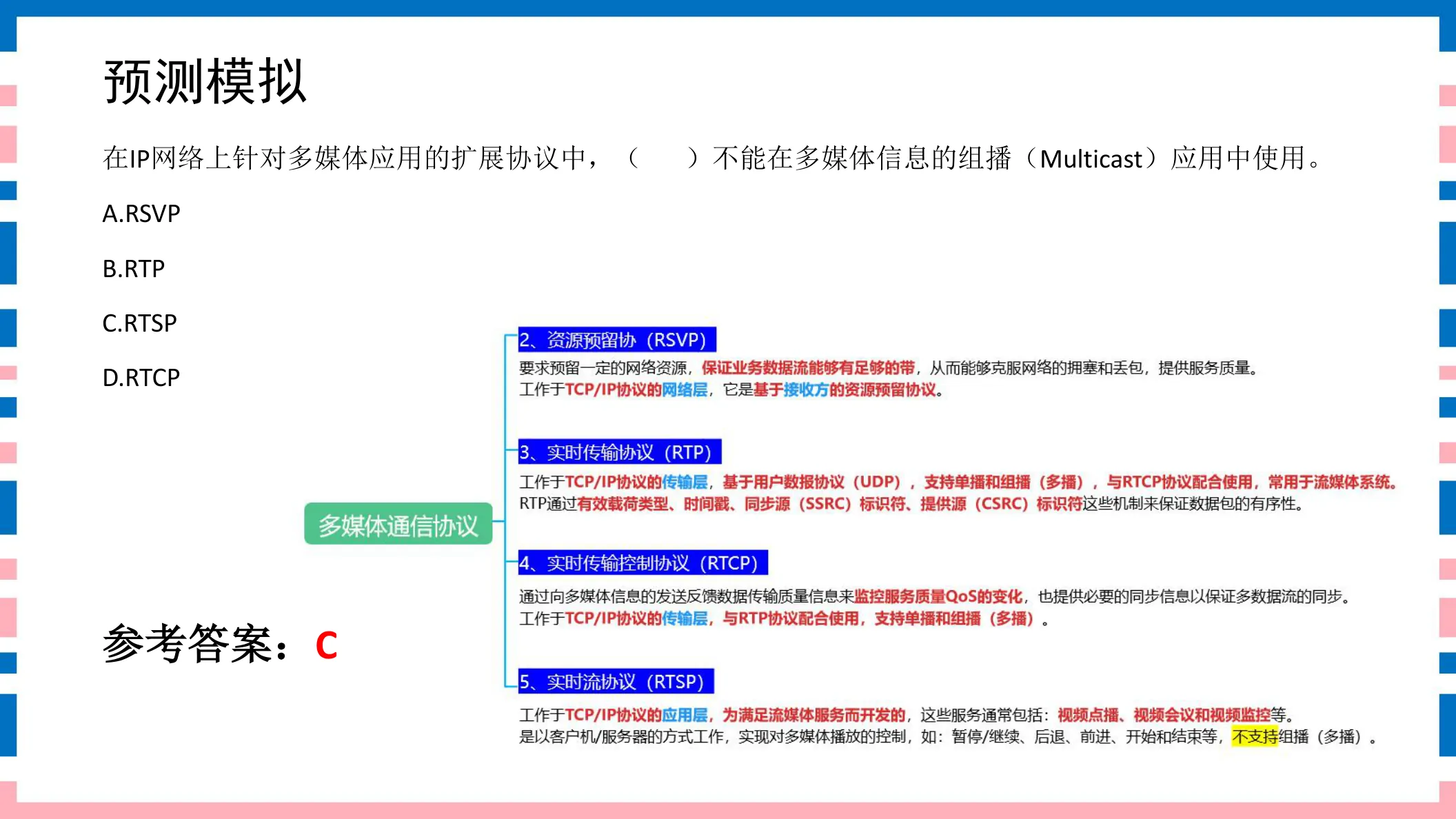Select answer option C.RTSP

click(140, 323)
